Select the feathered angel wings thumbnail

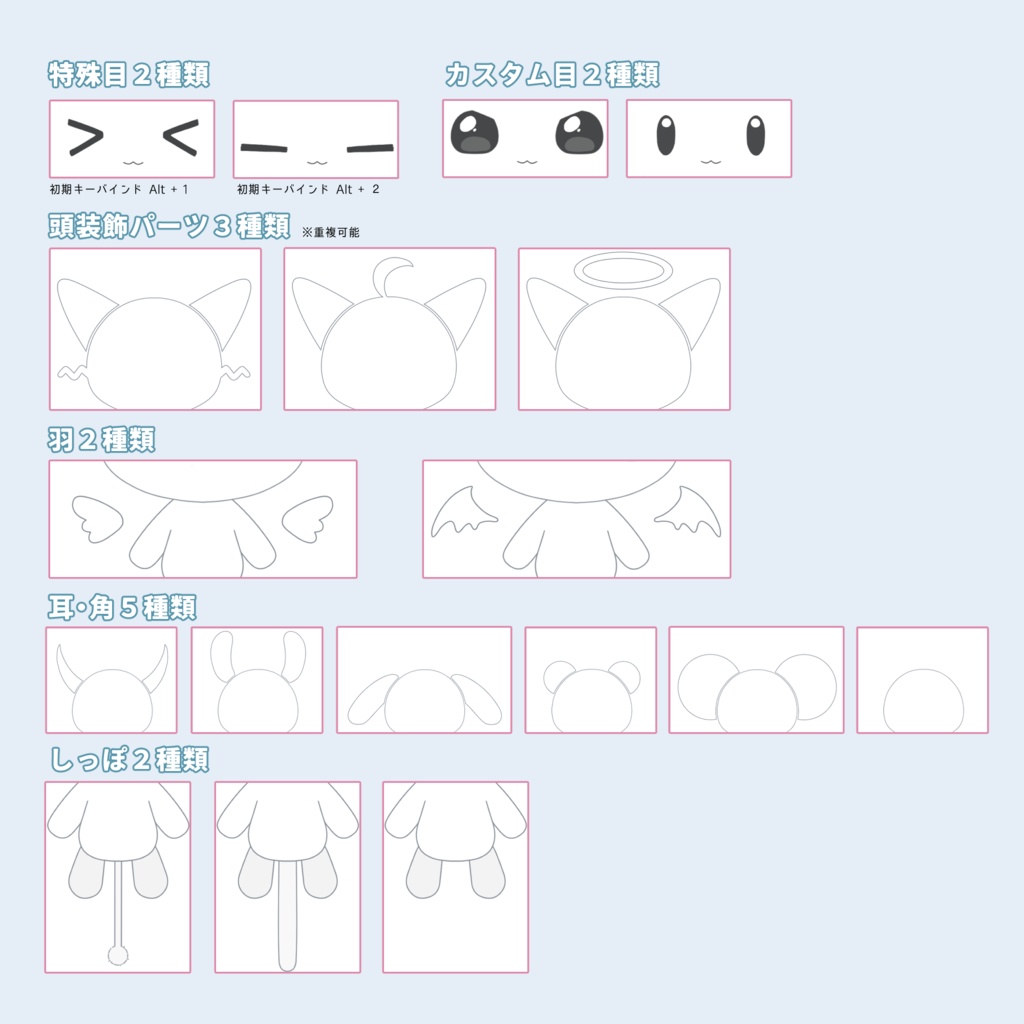pyautogui.click(x=203, y=519)
